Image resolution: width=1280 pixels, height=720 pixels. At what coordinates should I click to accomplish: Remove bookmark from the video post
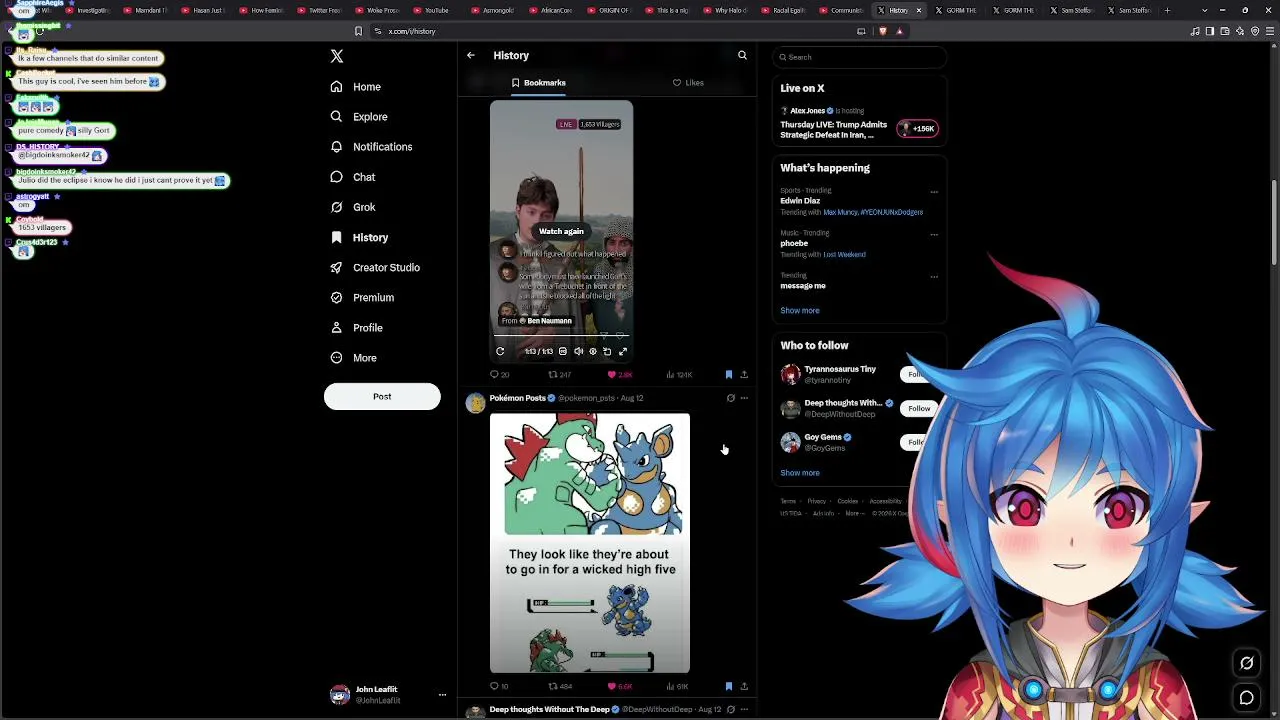[x=728, y=375]
